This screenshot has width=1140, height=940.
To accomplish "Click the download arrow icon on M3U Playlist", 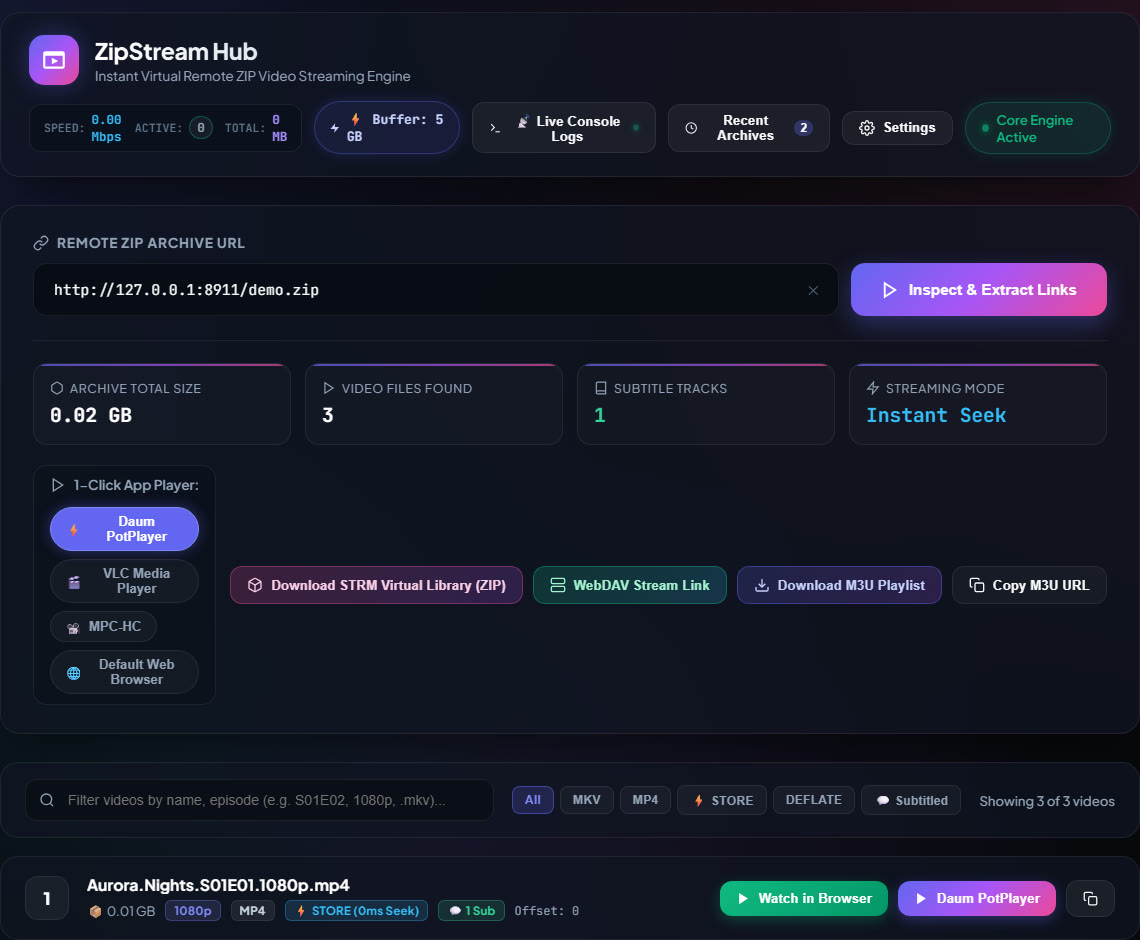I will click(x=762, y=585).
